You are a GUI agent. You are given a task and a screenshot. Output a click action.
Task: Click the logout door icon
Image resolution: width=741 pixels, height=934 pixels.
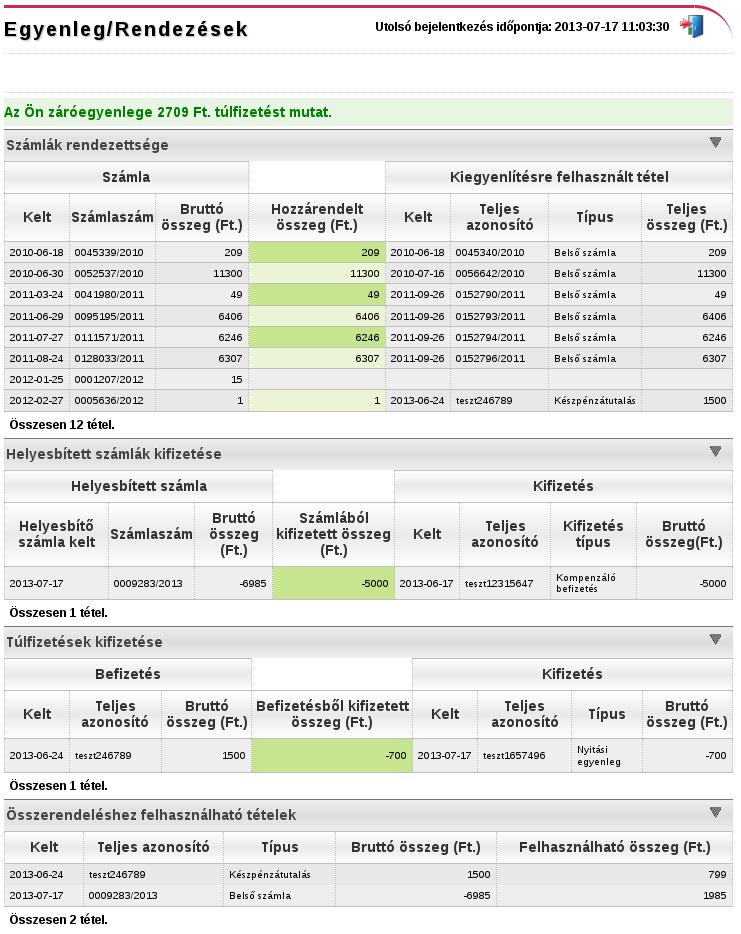click(692, 26)
